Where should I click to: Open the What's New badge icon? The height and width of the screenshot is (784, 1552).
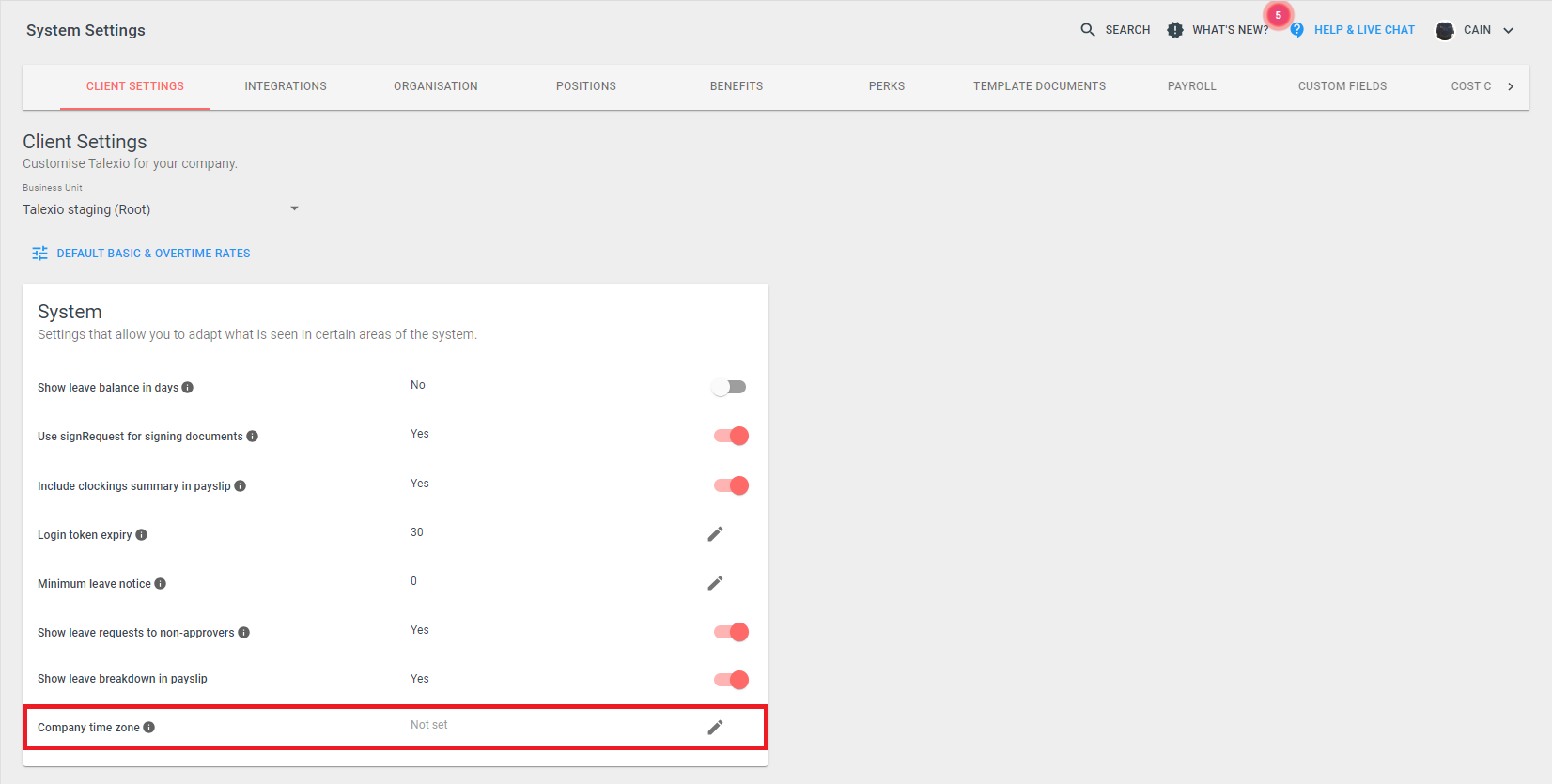1175,30
